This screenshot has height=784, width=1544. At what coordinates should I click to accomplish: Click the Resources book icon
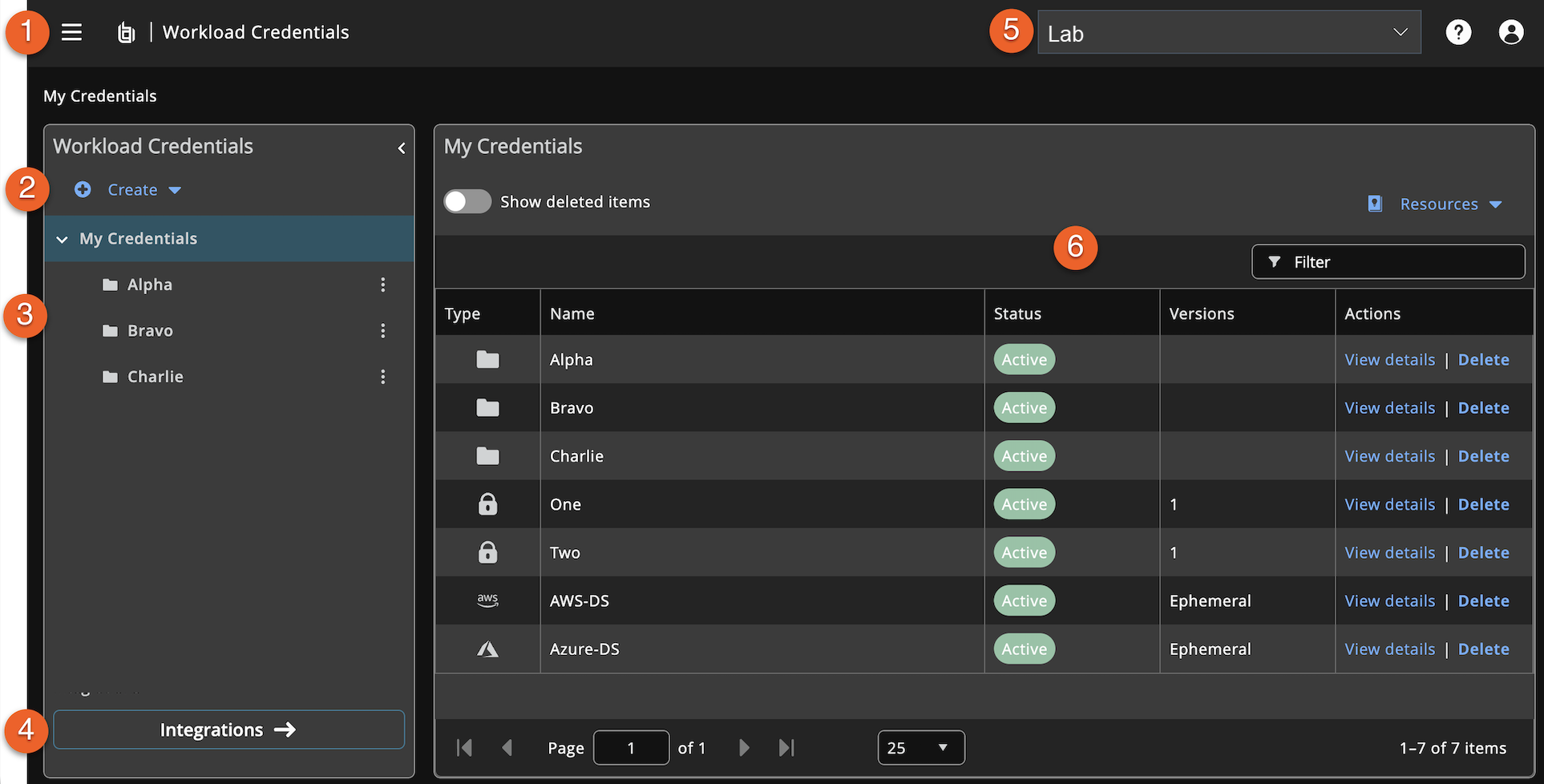[1375, 204]
